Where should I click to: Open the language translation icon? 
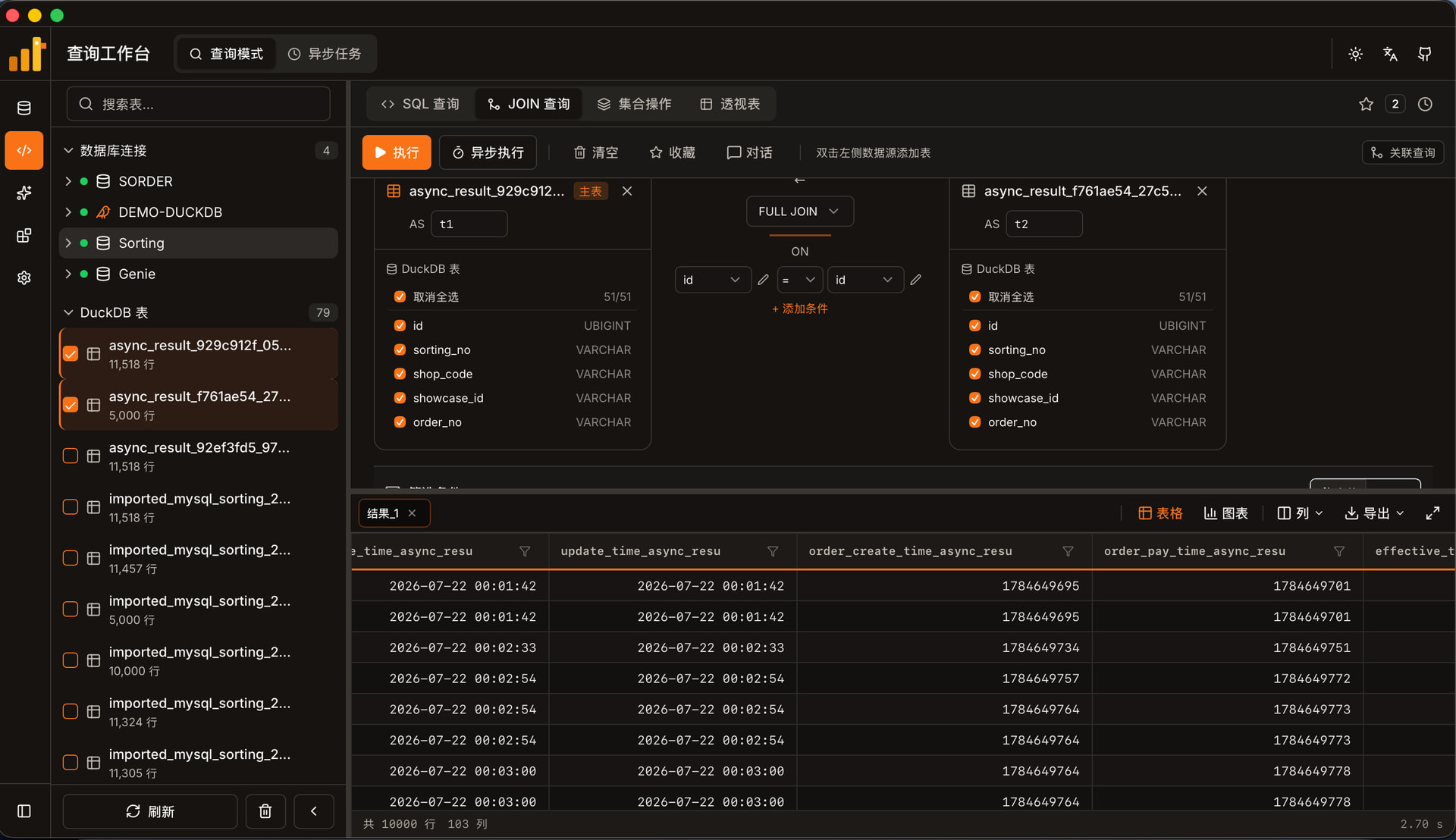point(1390,54)
